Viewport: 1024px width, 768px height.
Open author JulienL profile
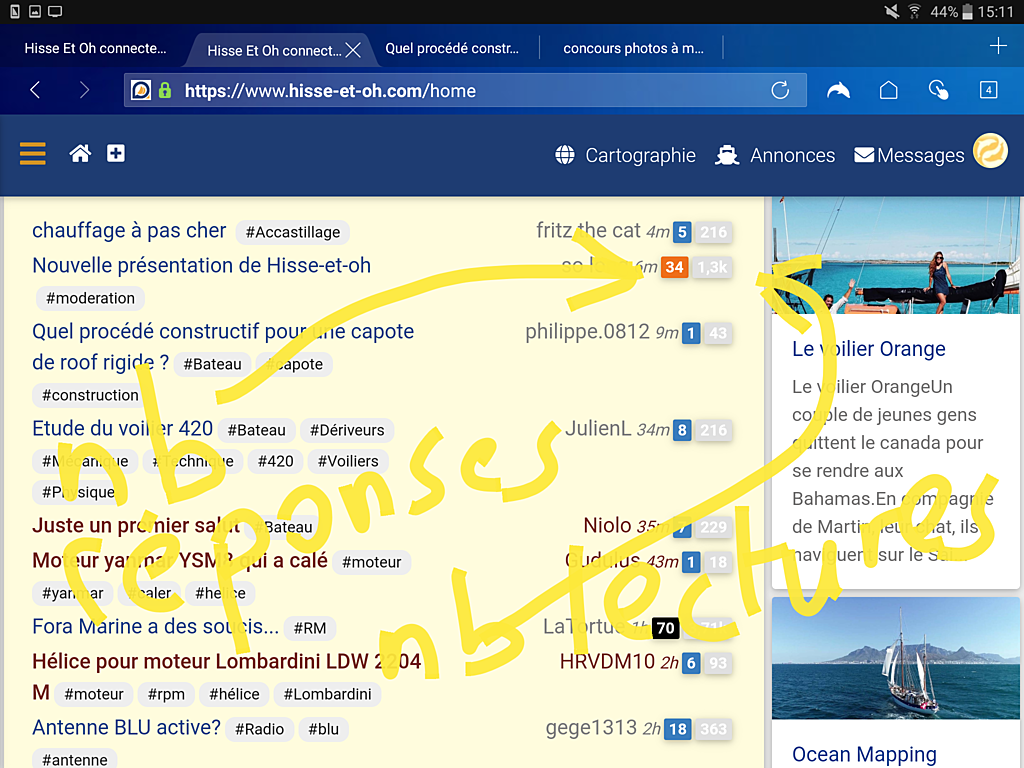pos(598,428)
